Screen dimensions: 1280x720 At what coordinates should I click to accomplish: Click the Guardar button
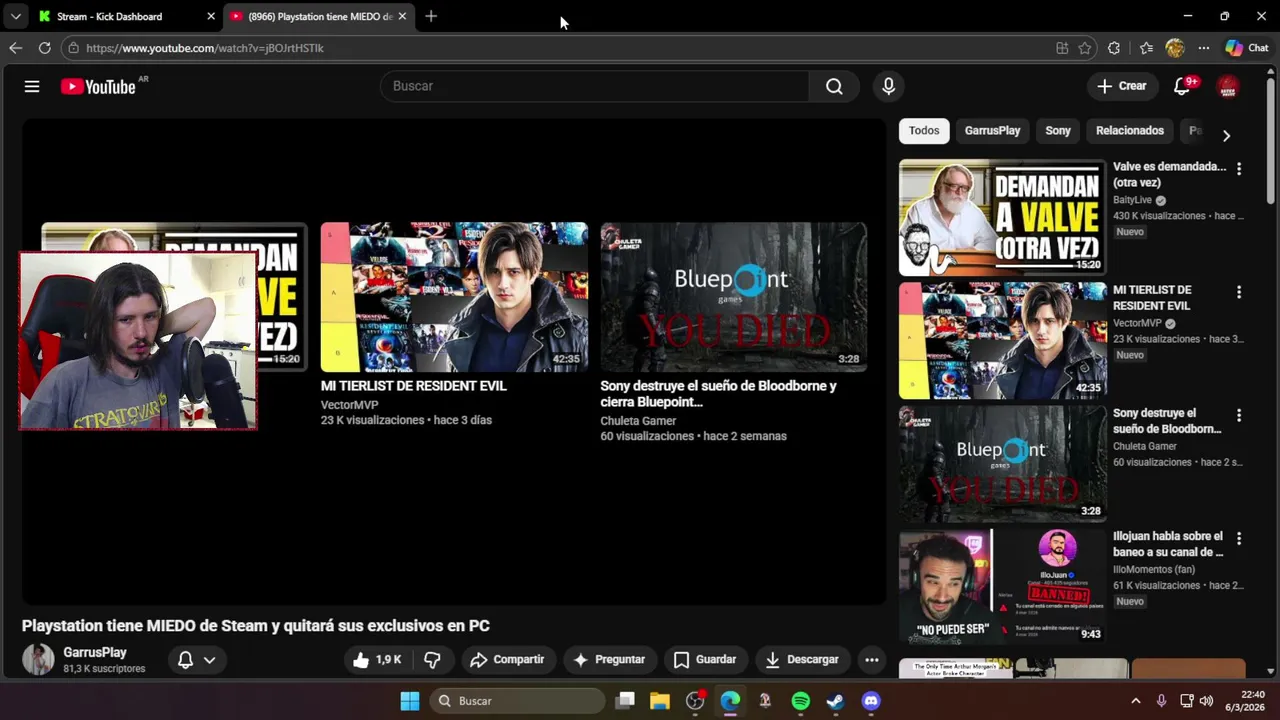[705, 660]
